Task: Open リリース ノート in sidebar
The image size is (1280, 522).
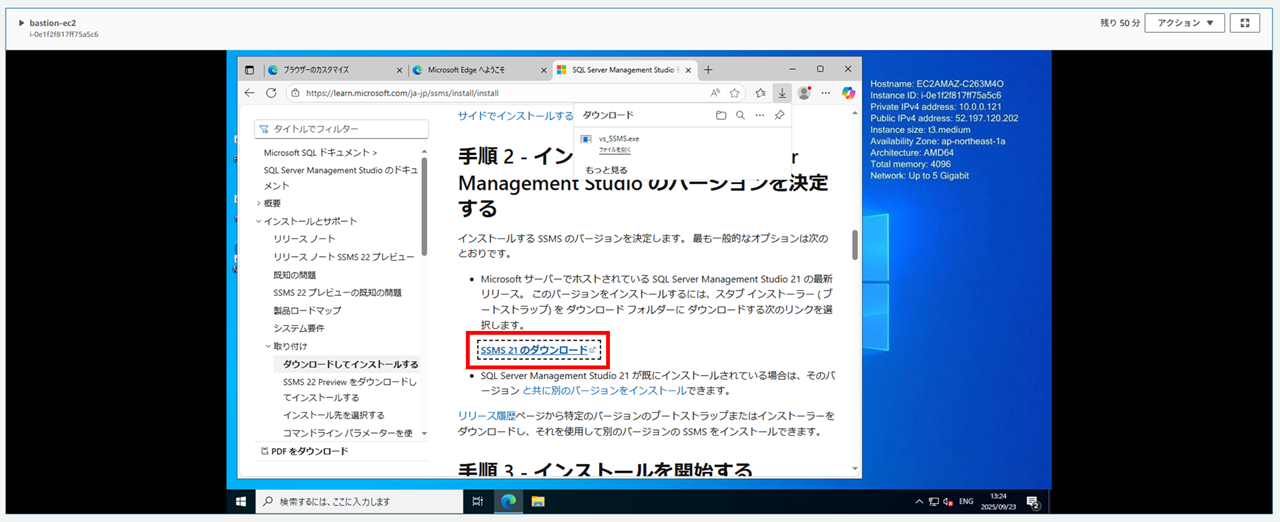Action: [x=305, y=239]
